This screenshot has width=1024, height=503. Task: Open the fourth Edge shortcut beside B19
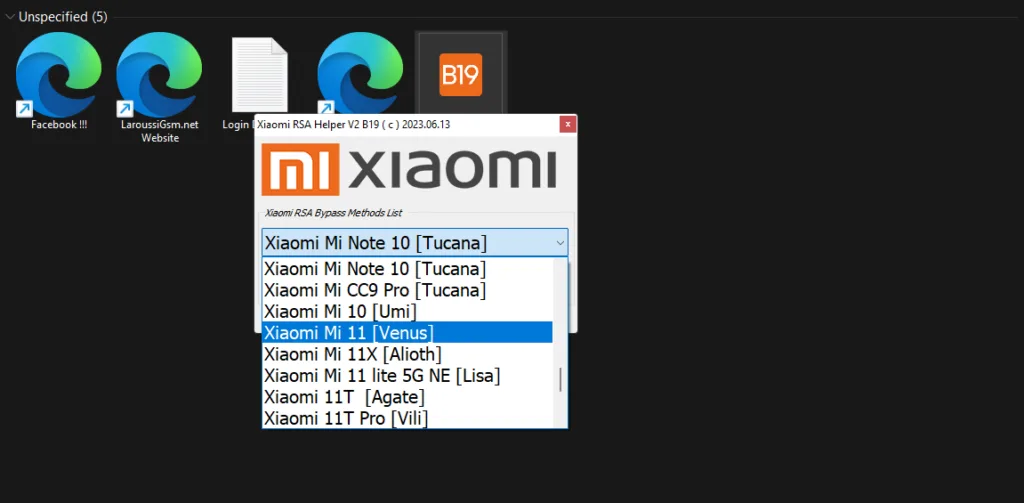click(x=360, y=74)
